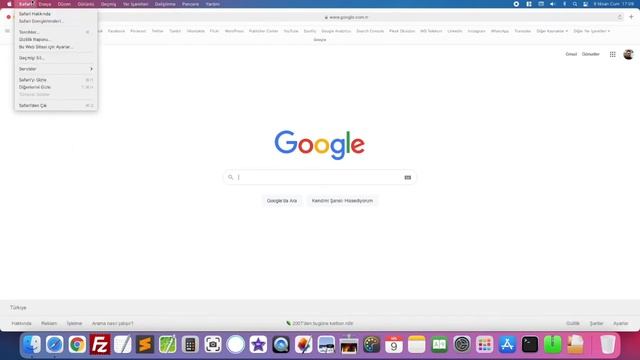The width and height of the screenshot is (640, 360).
Task: Open the Gmail link
Action: point(571,54)
